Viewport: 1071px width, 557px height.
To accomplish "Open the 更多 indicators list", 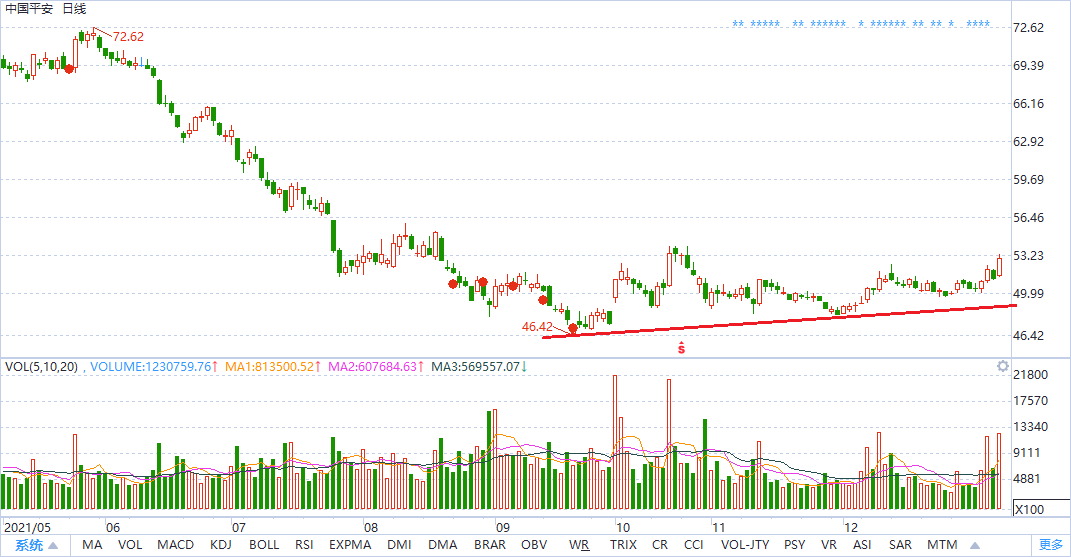I will tap(1050, 545).
